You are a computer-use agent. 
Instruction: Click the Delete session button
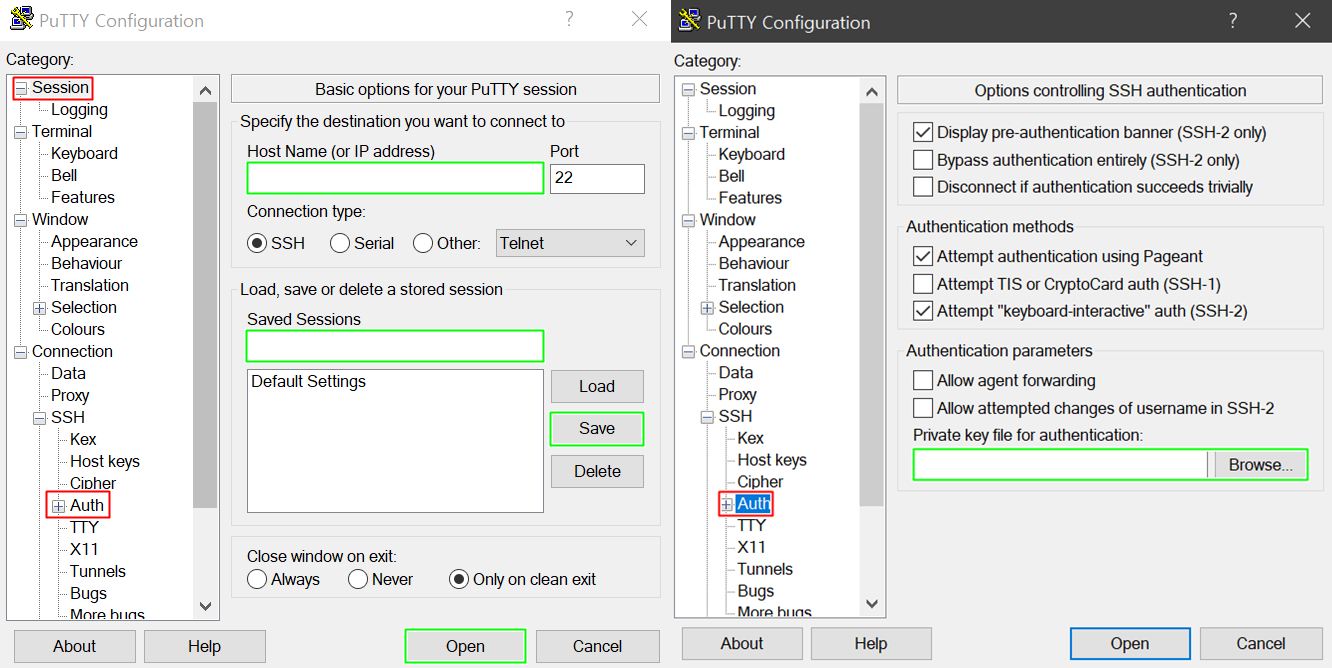597,471
